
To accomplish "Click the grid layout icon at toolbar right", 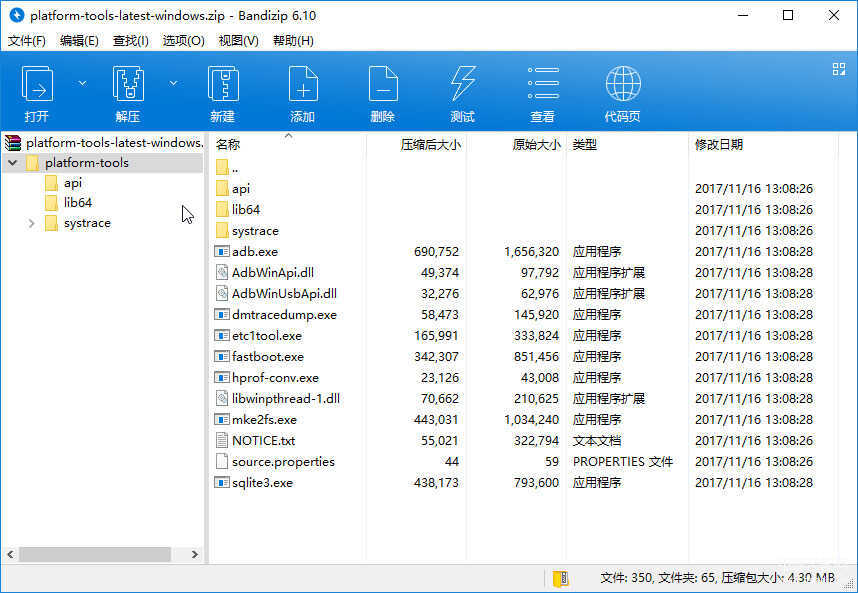I will [839, 69].
